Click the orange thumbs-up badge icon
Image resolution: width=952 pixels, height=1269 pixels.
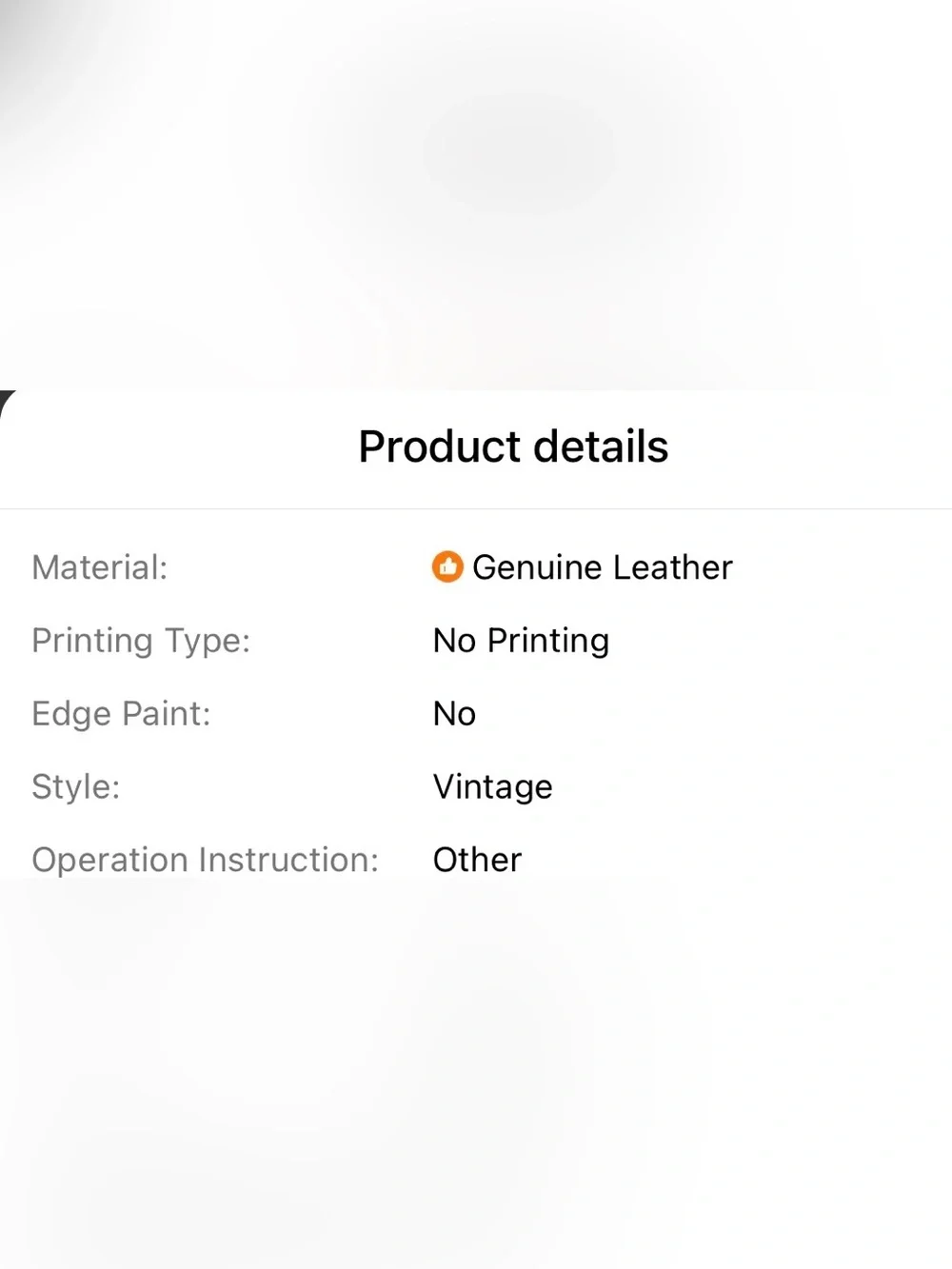pos(447,566)
